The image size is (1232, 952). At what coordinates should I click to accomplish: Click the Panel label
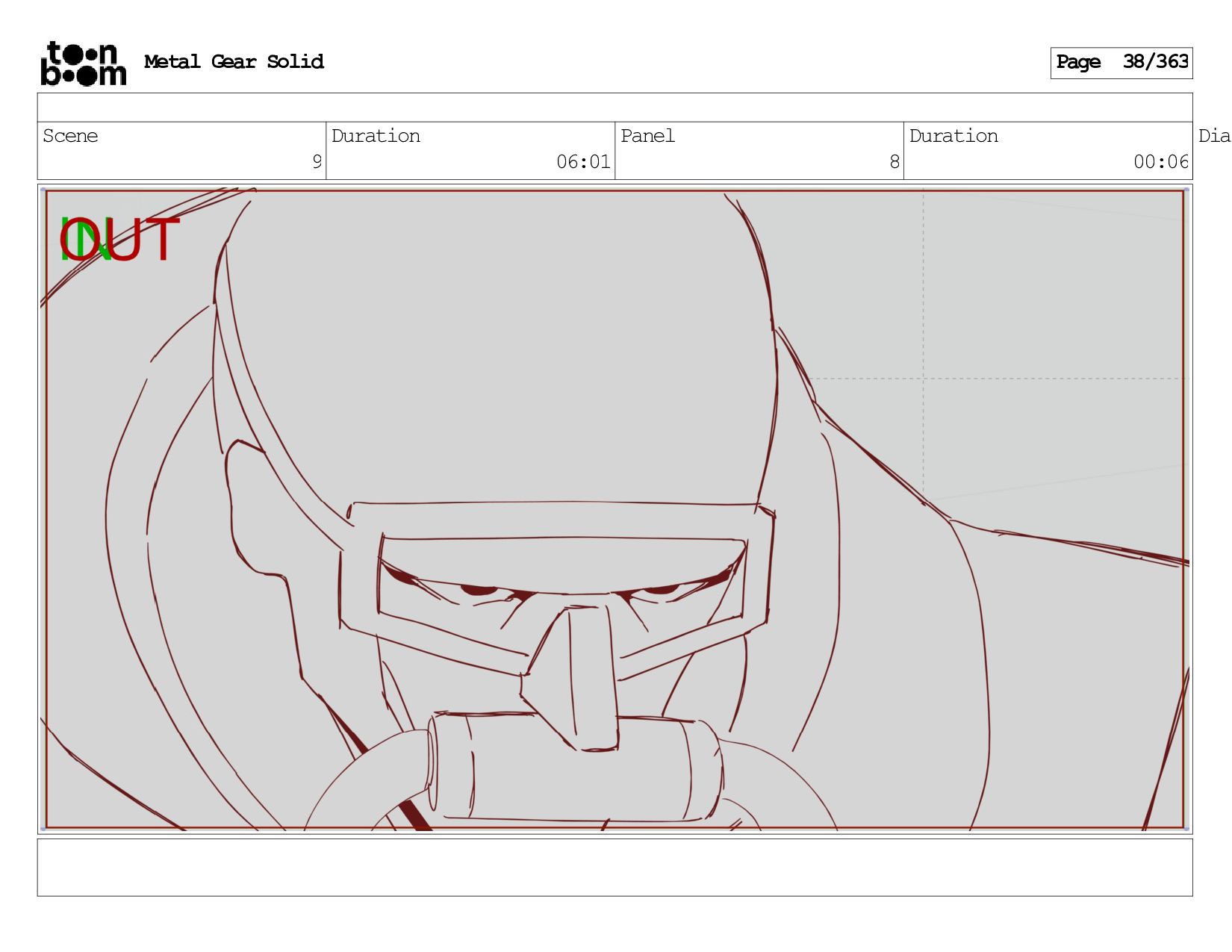[x=647, y=136]
